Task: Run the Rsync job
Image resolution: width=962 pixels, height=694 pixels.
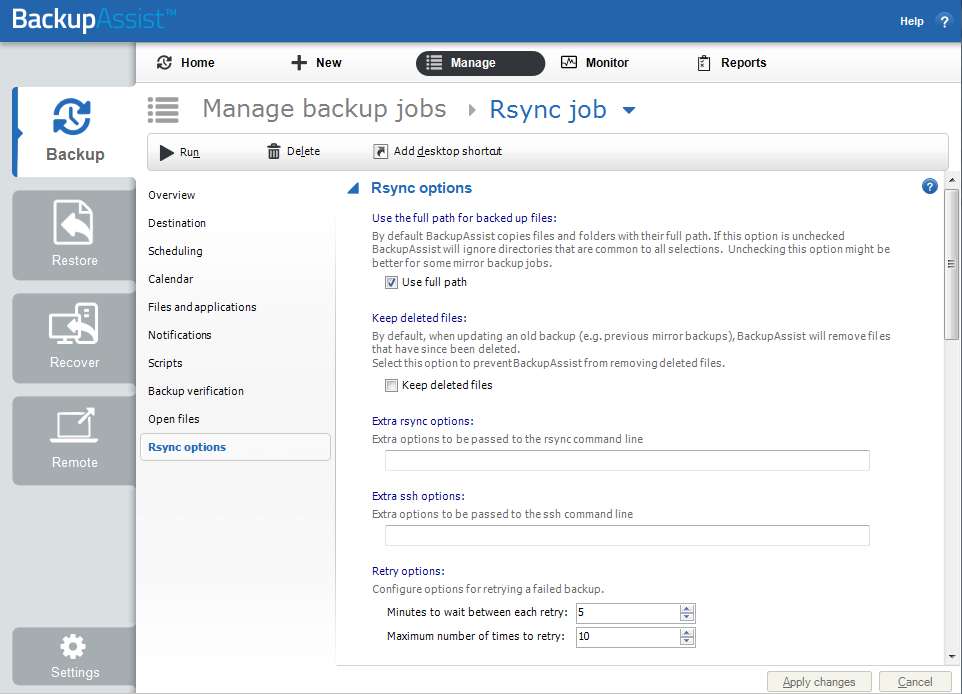Action: click(180, 152)
